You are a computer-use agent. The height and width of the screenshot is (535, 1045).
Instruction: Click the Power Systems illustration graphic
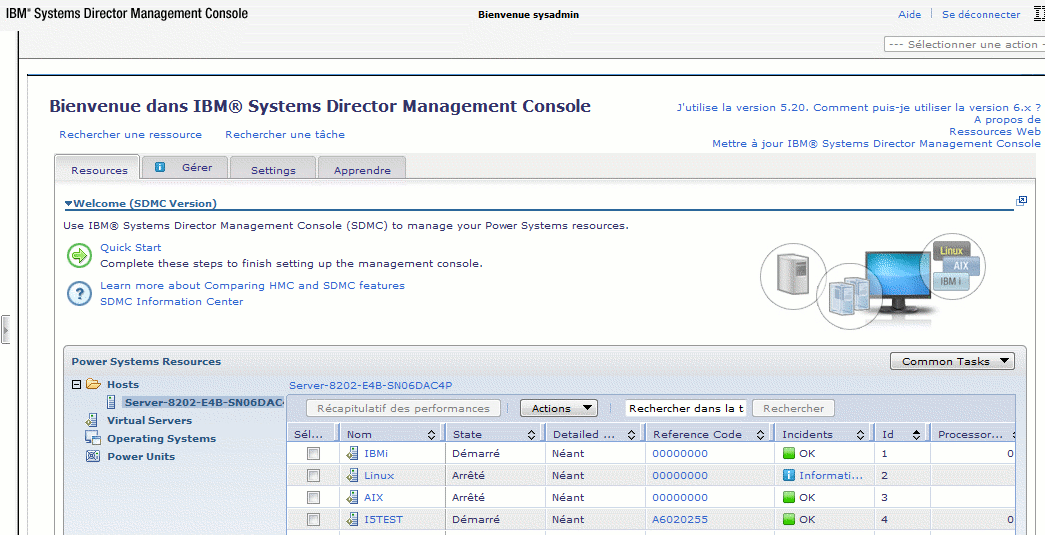pyautogui.click(x=873, y=280)
